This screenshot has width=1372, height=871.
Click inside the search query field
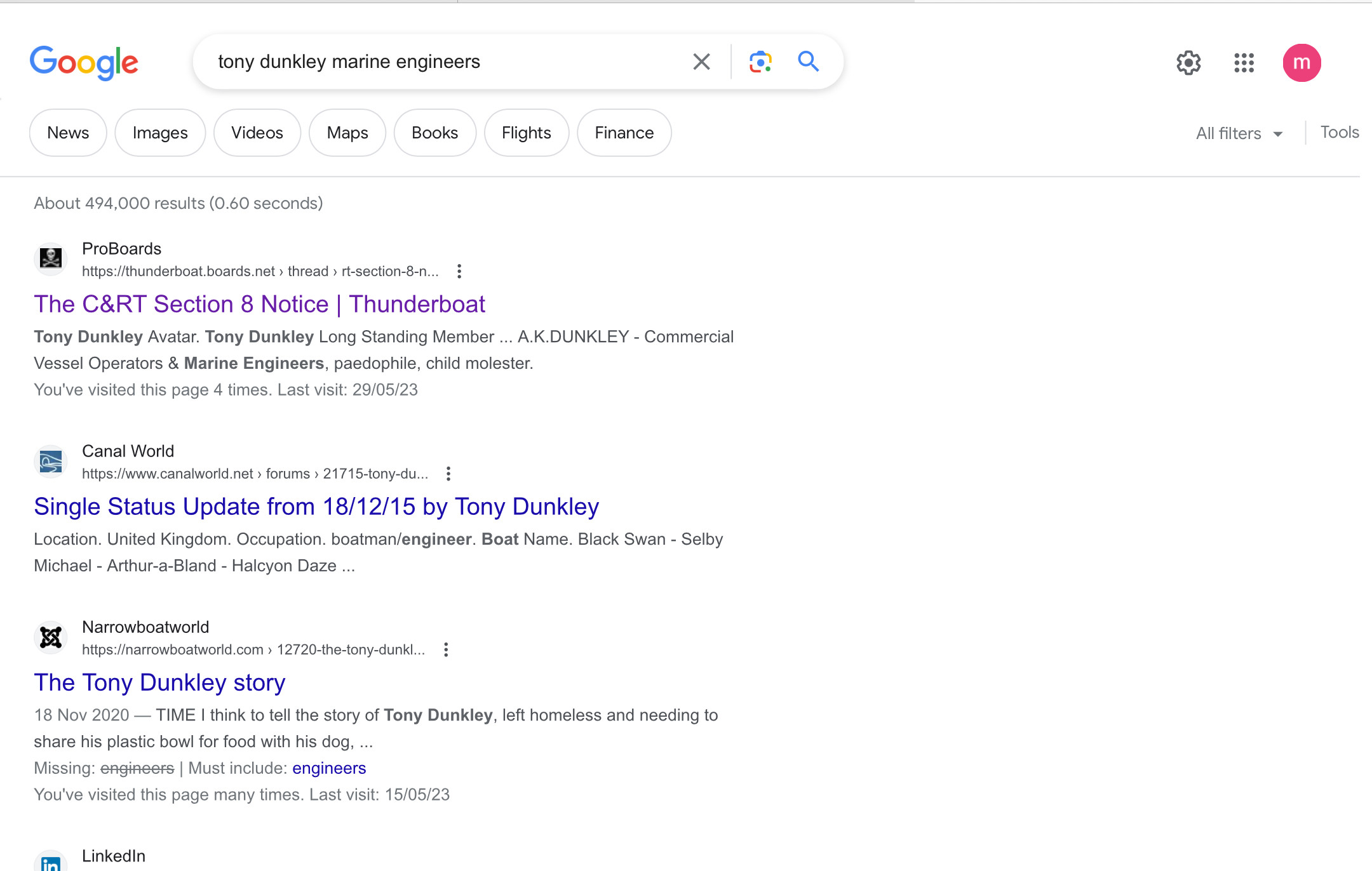[445, 62]
